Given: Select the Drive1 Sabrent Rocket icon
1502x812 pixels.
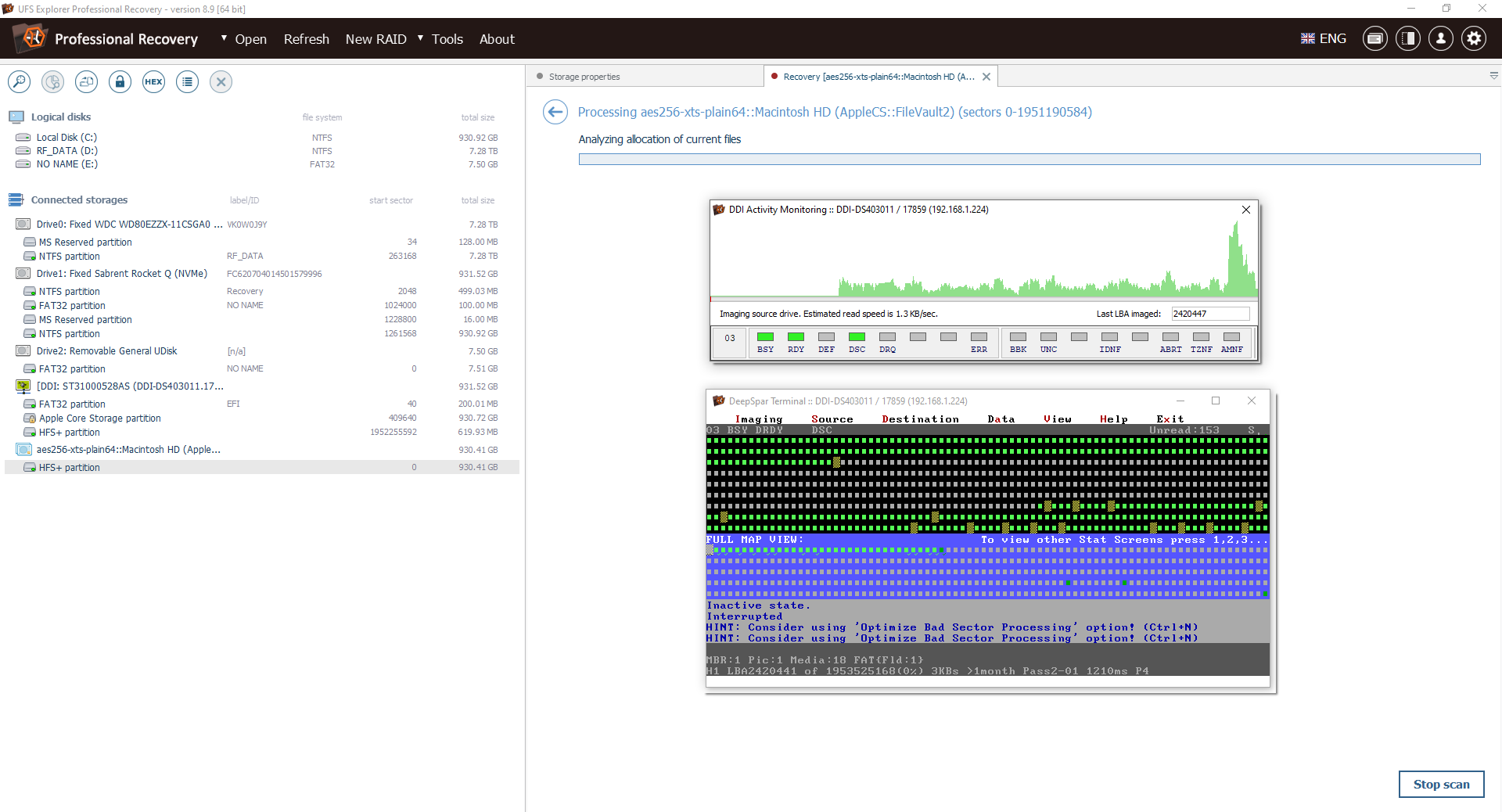Looking at the screenshot, I should coord(23,273).
